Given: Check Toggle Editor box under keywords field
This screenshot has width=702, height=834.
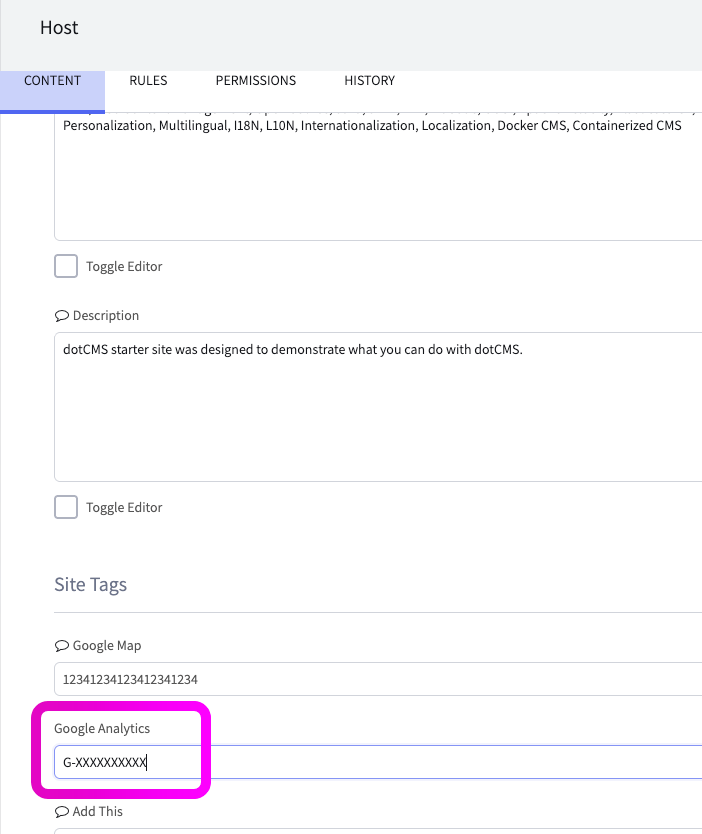Looking at the screenshot, I should (x=65, y=266).
